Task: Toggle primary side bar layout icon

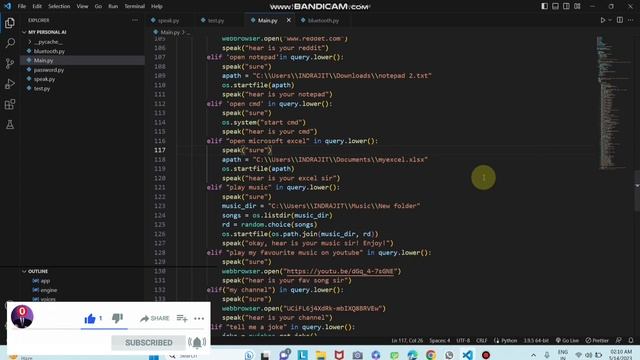Action: point(544,6)
